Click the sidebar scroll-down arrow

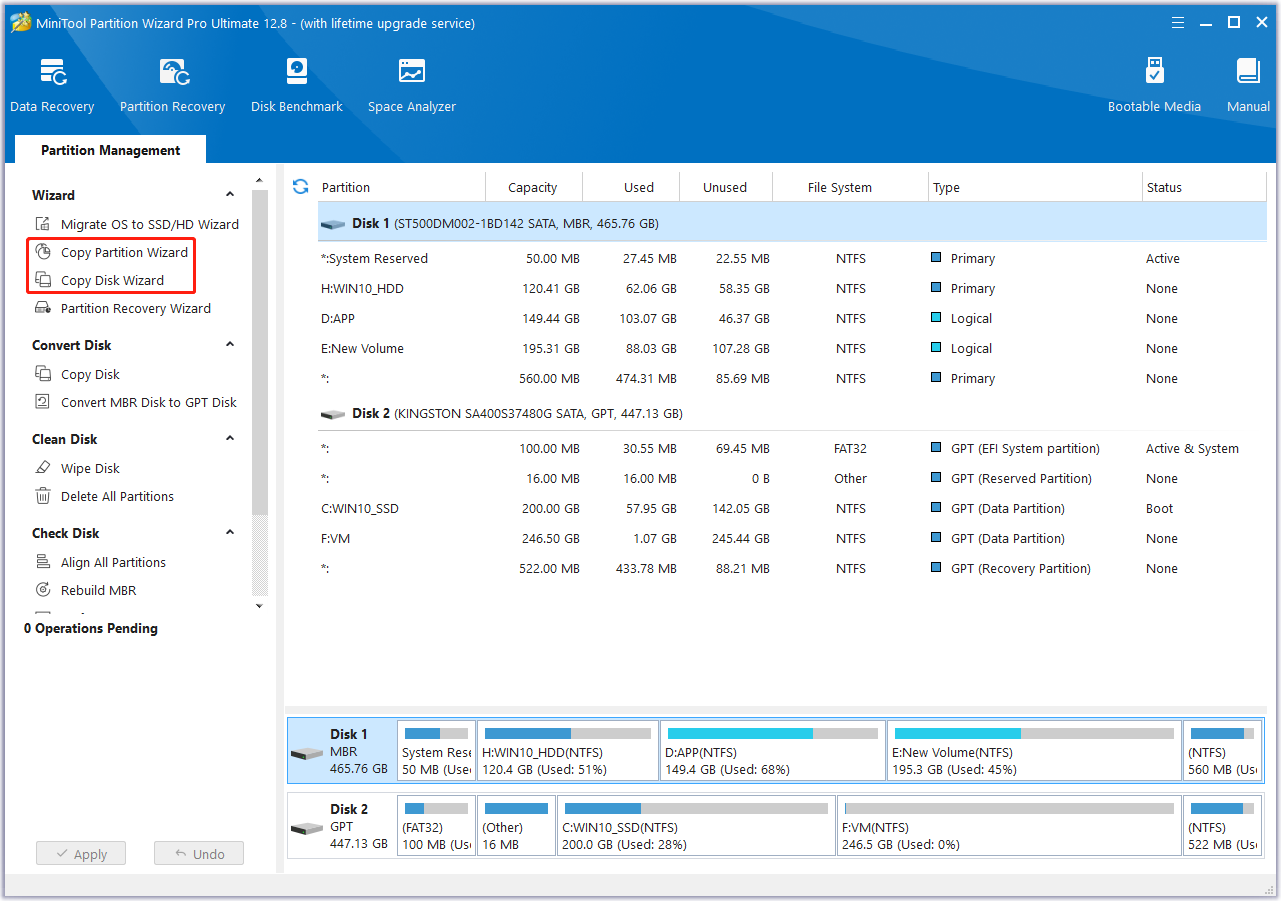pyautogui.click(x=260, y=606)
